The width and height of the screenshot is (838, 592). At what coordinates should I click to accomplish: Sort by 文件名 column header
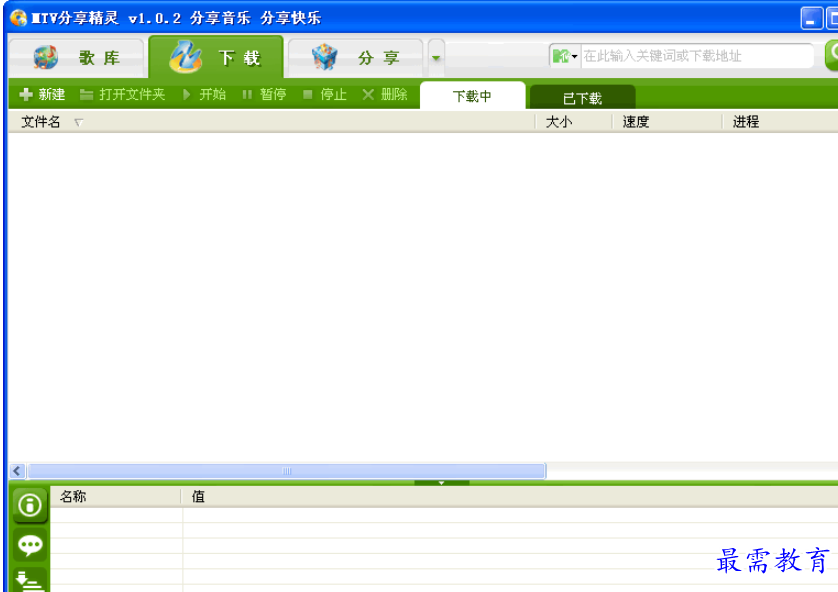(x=271, y=122)
